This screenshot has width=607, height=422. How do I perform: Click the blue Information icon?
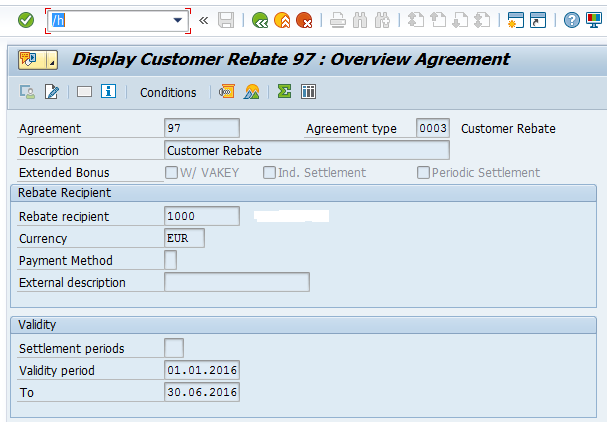pos(108,92)
